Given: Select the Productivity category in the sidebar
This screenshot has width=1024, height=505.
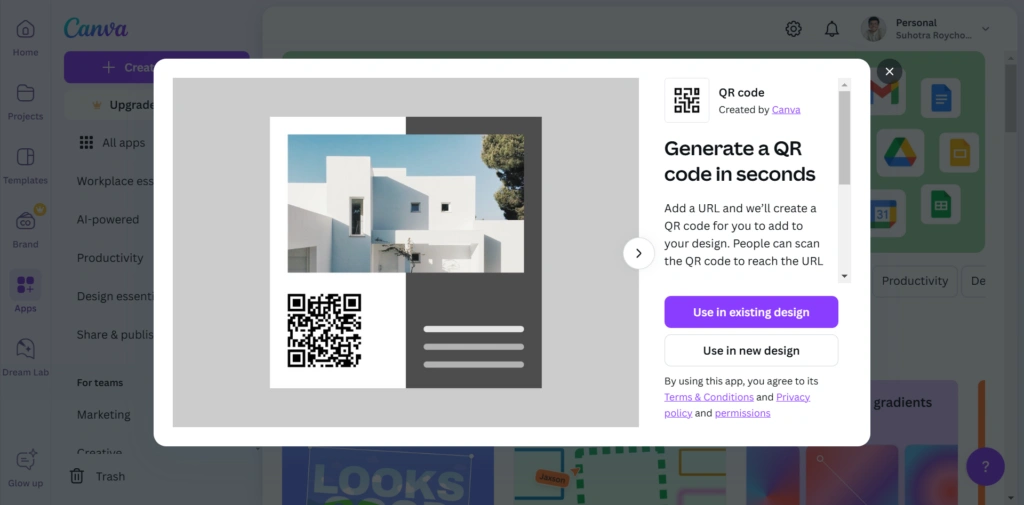Looking at the screenshot, I should (110, 258).
